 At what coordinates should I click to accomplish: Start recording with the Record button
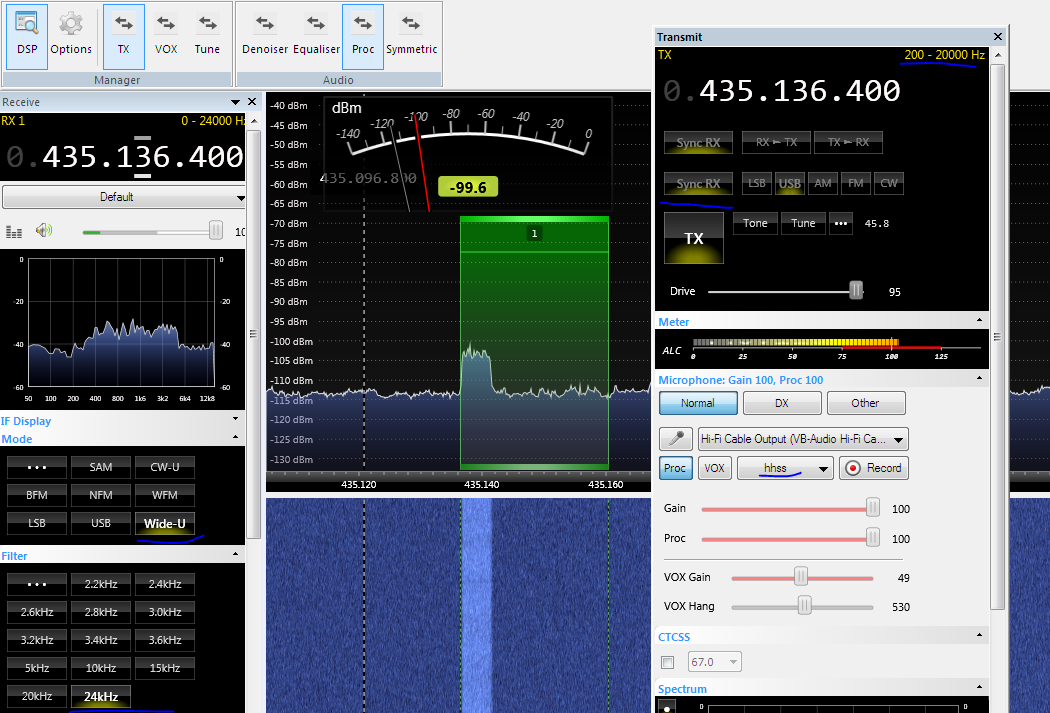point(872,468)
